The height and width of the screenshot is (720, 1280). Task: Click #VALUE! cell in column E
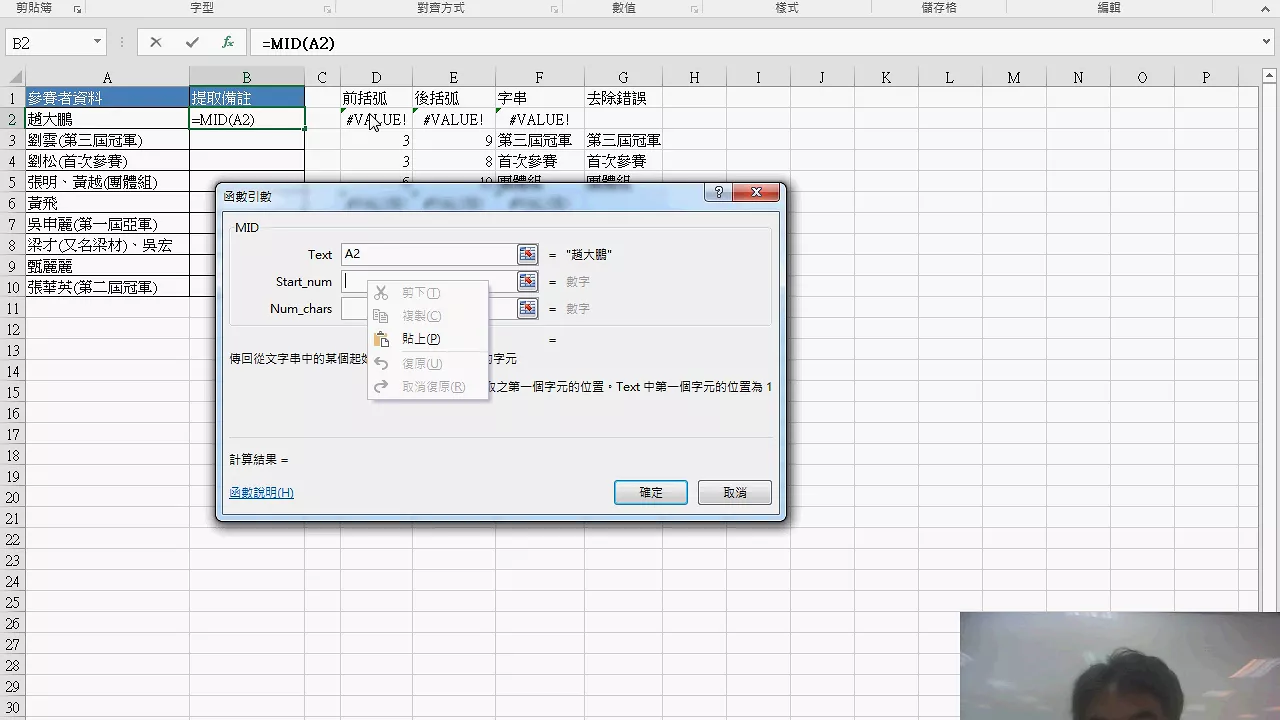[x=453, y=120]
